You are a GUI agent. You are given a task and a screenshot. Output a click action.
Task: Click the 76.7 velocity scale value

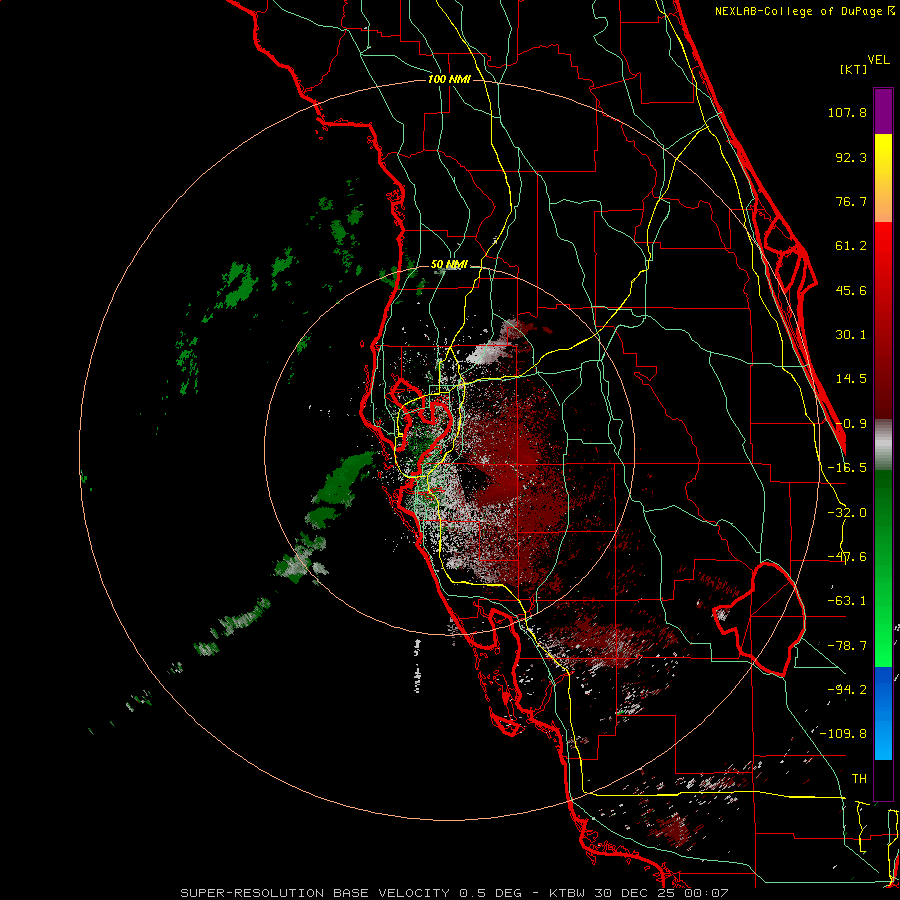851,201
